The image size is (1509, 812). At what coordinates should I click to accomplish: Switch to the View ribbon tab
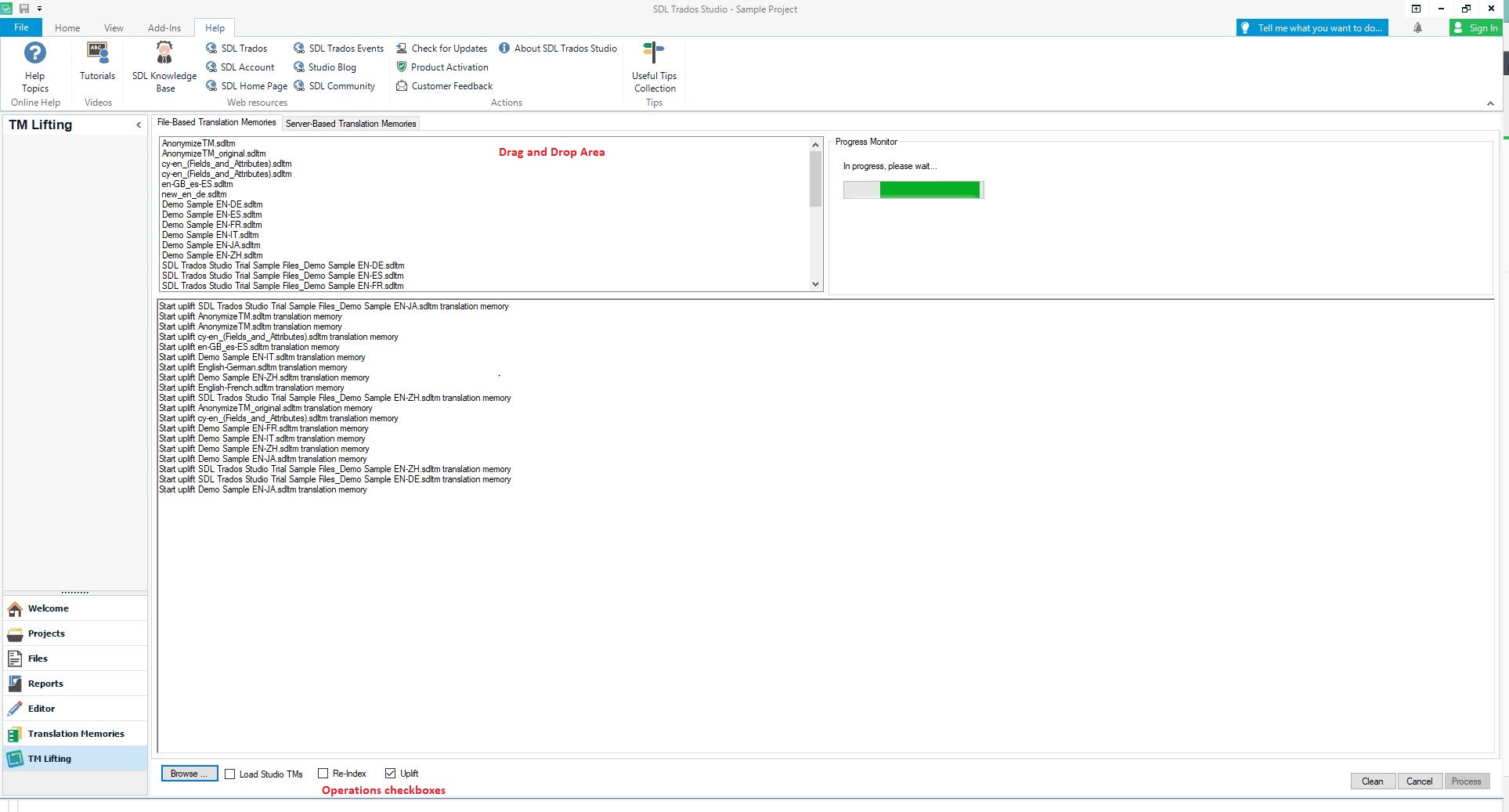tap(114, 27)
